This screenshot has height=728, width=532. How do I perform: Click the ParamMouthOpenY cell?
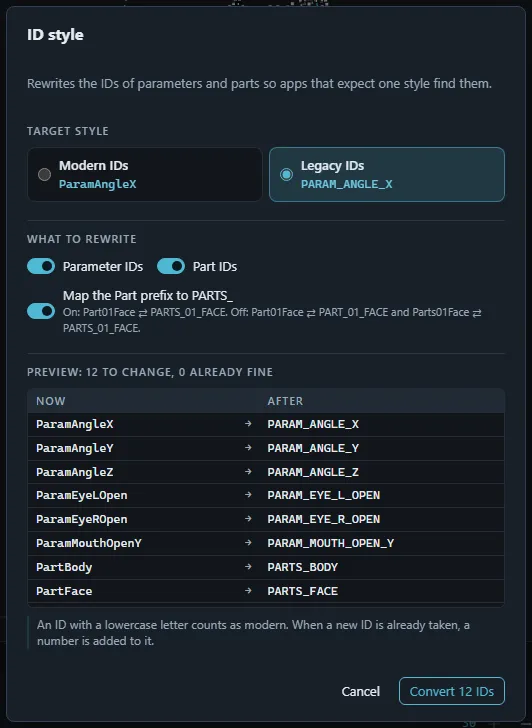tap(89, 543)
